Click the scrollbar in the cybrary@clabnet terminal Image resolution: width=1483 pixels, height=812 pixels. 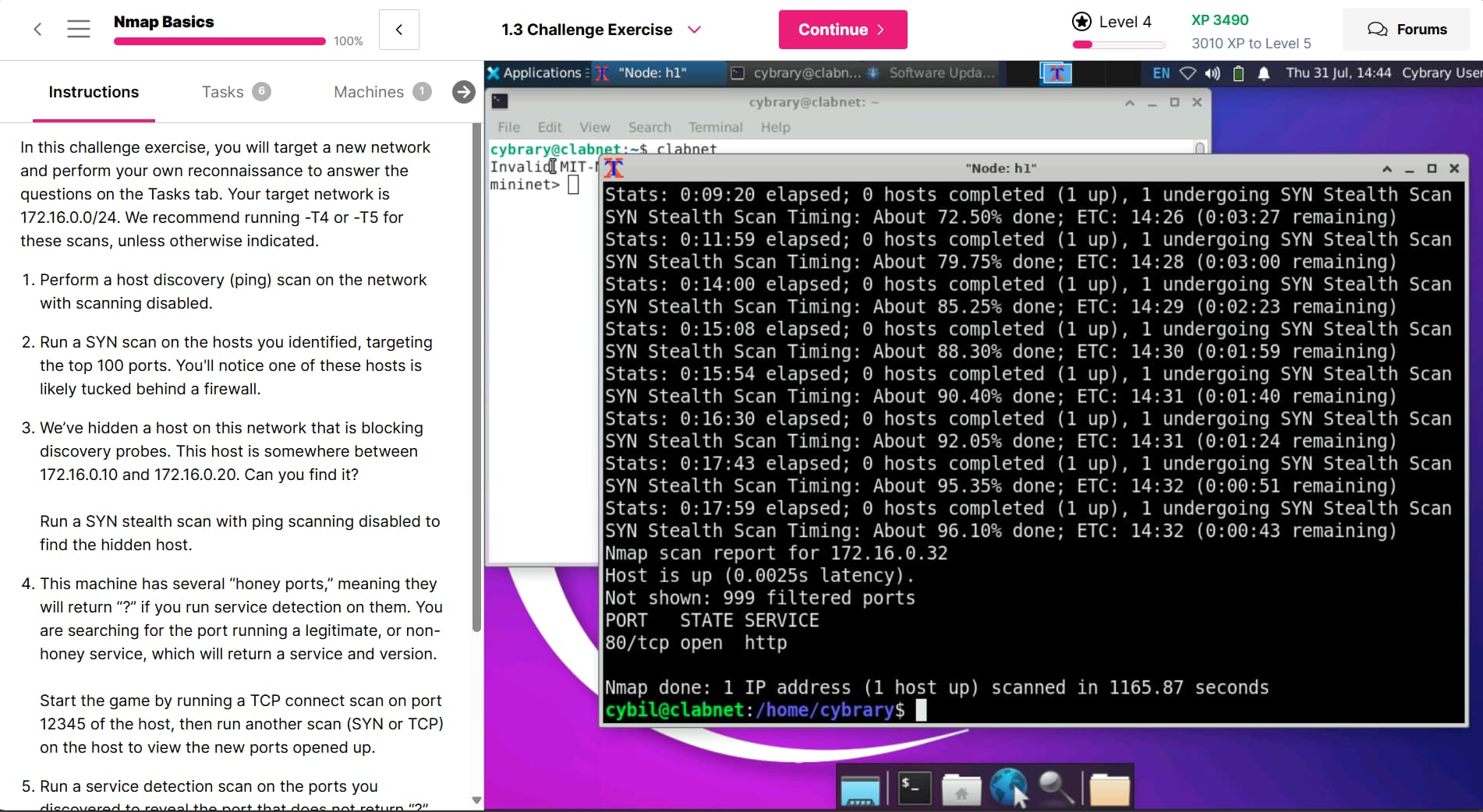(1200, 147)
